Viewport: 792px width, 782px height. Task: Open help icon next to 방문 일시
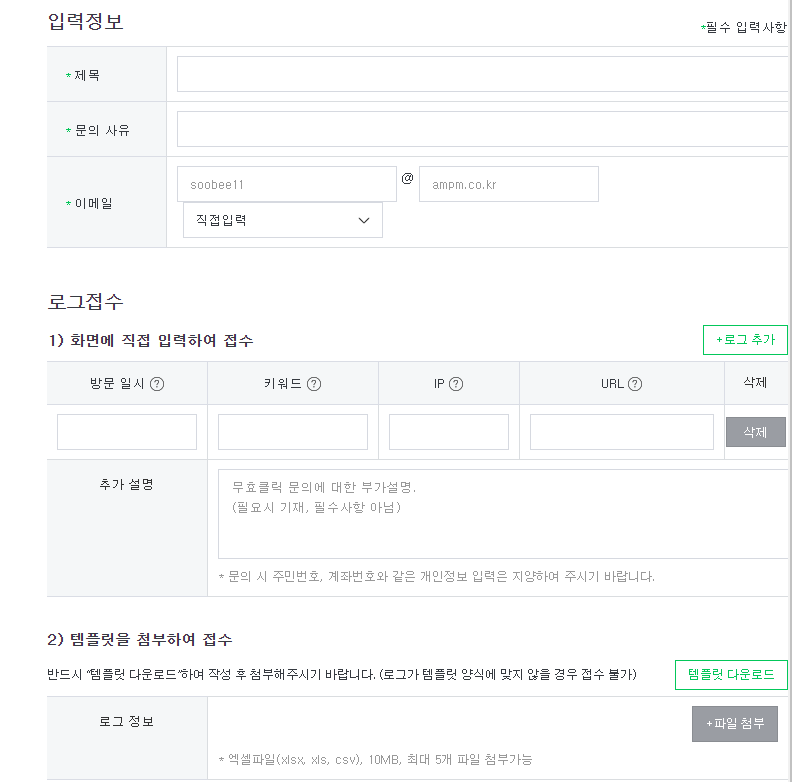(157, 384)
